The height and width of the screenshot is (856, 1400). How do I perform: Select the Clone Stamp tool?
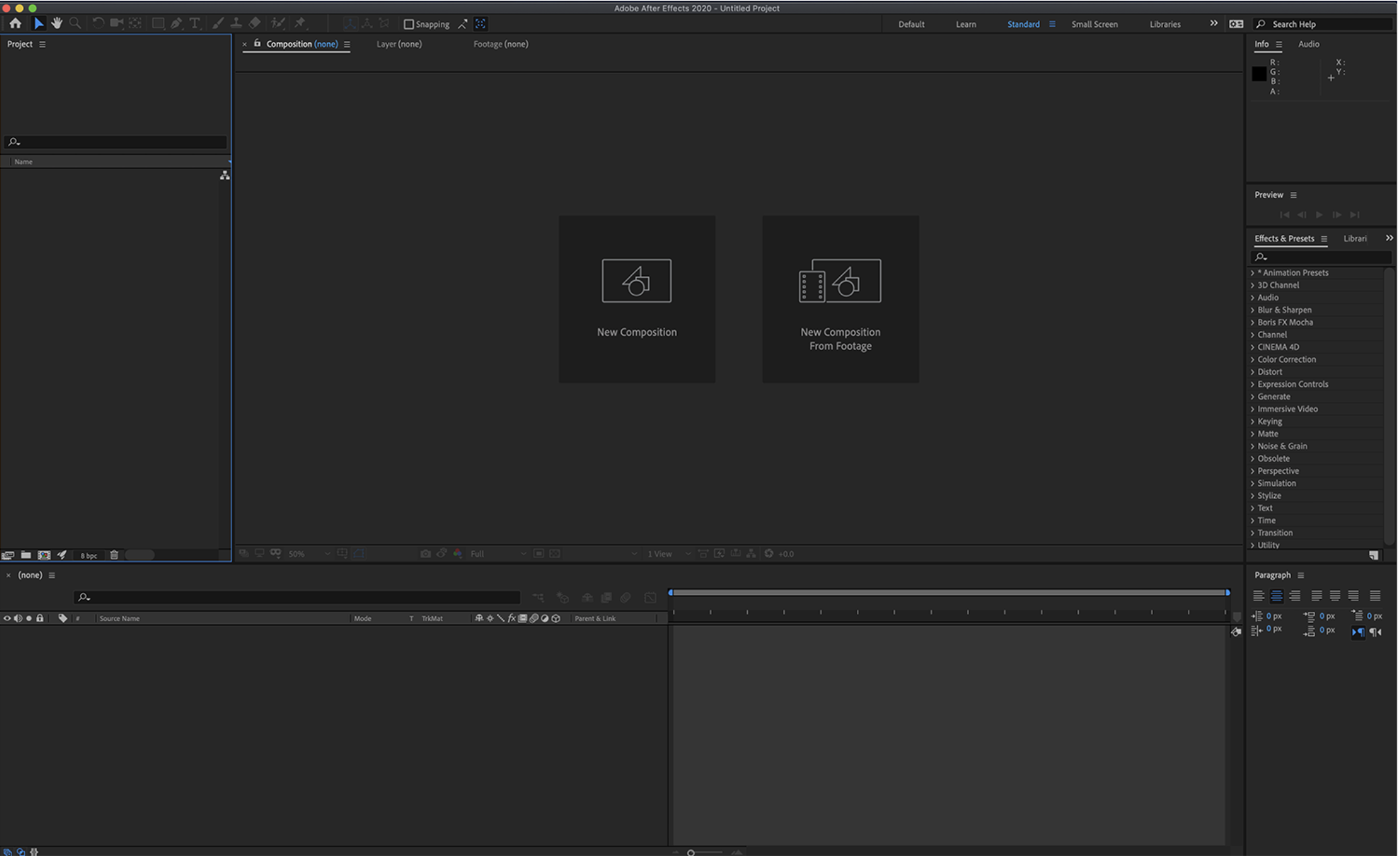coord(236,24)
